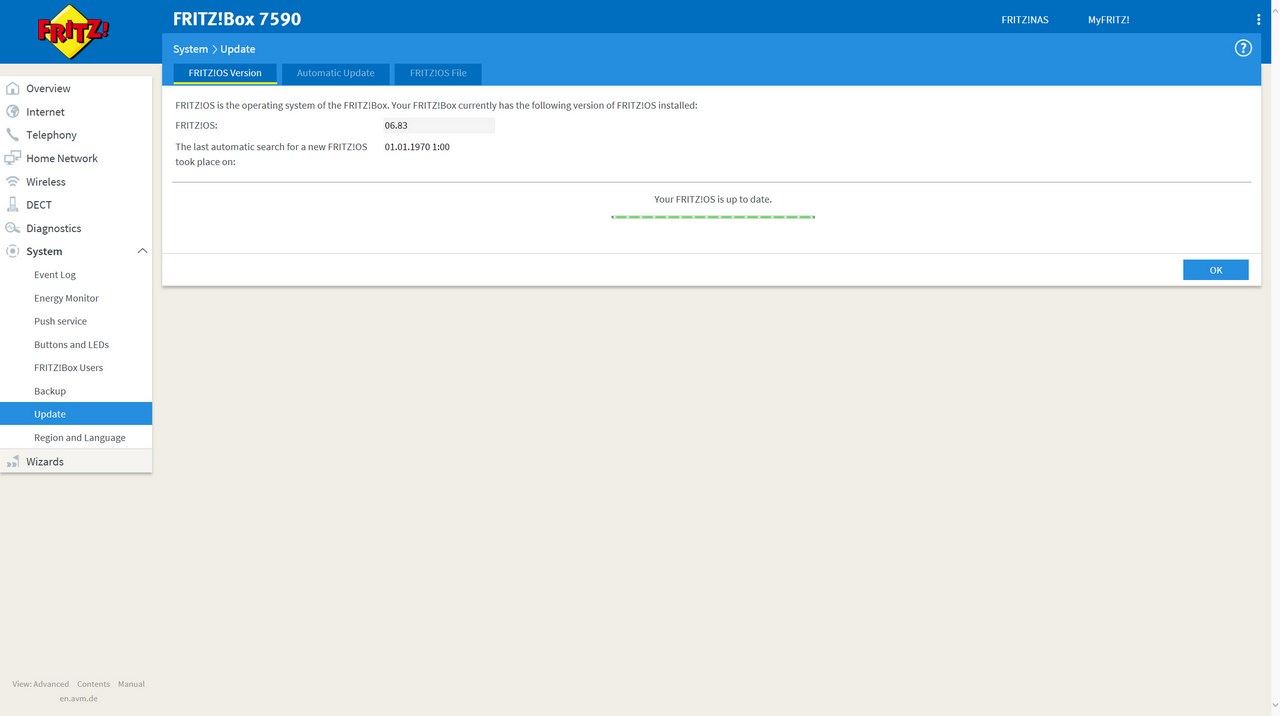Click the Telephony handset icon
1280x716 pixels.
[13, 135]
